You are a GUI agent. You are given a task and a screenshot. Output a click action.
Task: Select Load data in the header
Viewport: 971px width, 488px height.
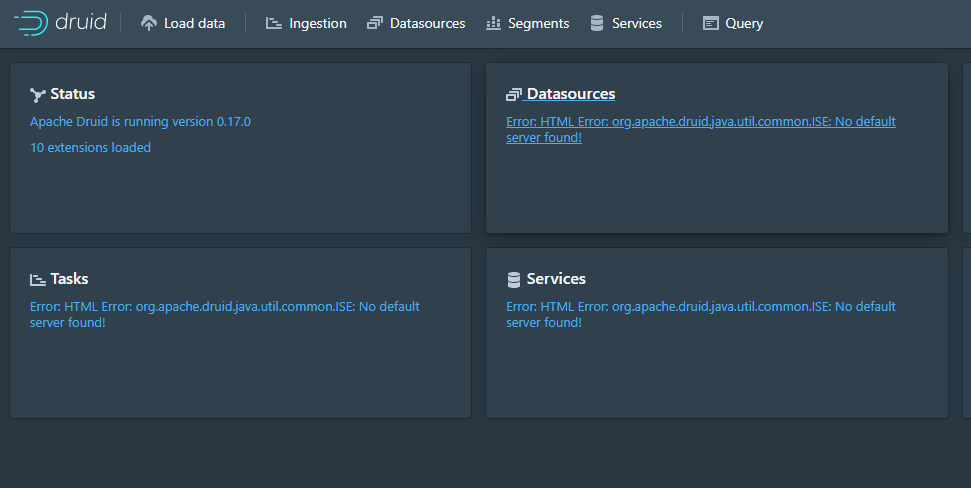pyautogui.click(x=194, y=23)
